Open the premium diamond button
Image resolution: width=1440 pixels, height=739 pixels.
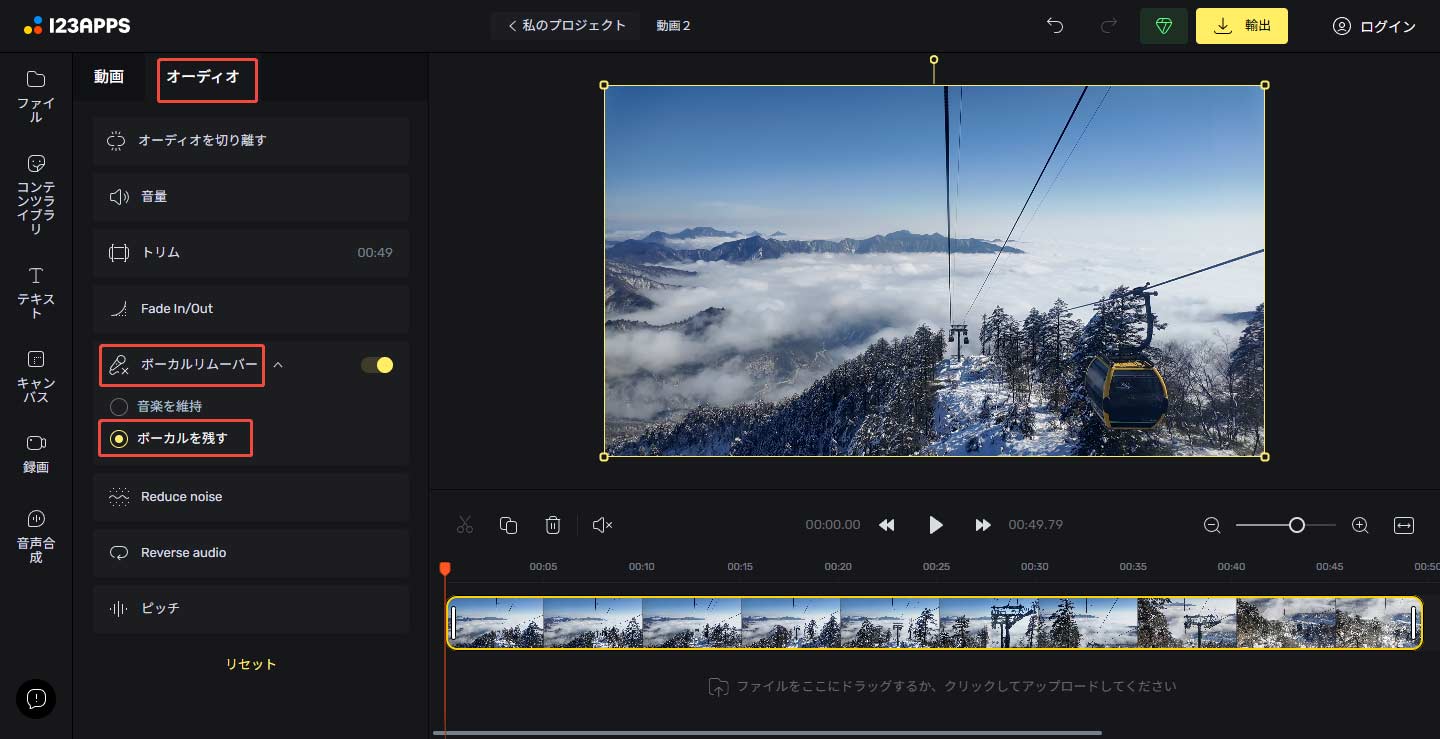click(1164, 26)
